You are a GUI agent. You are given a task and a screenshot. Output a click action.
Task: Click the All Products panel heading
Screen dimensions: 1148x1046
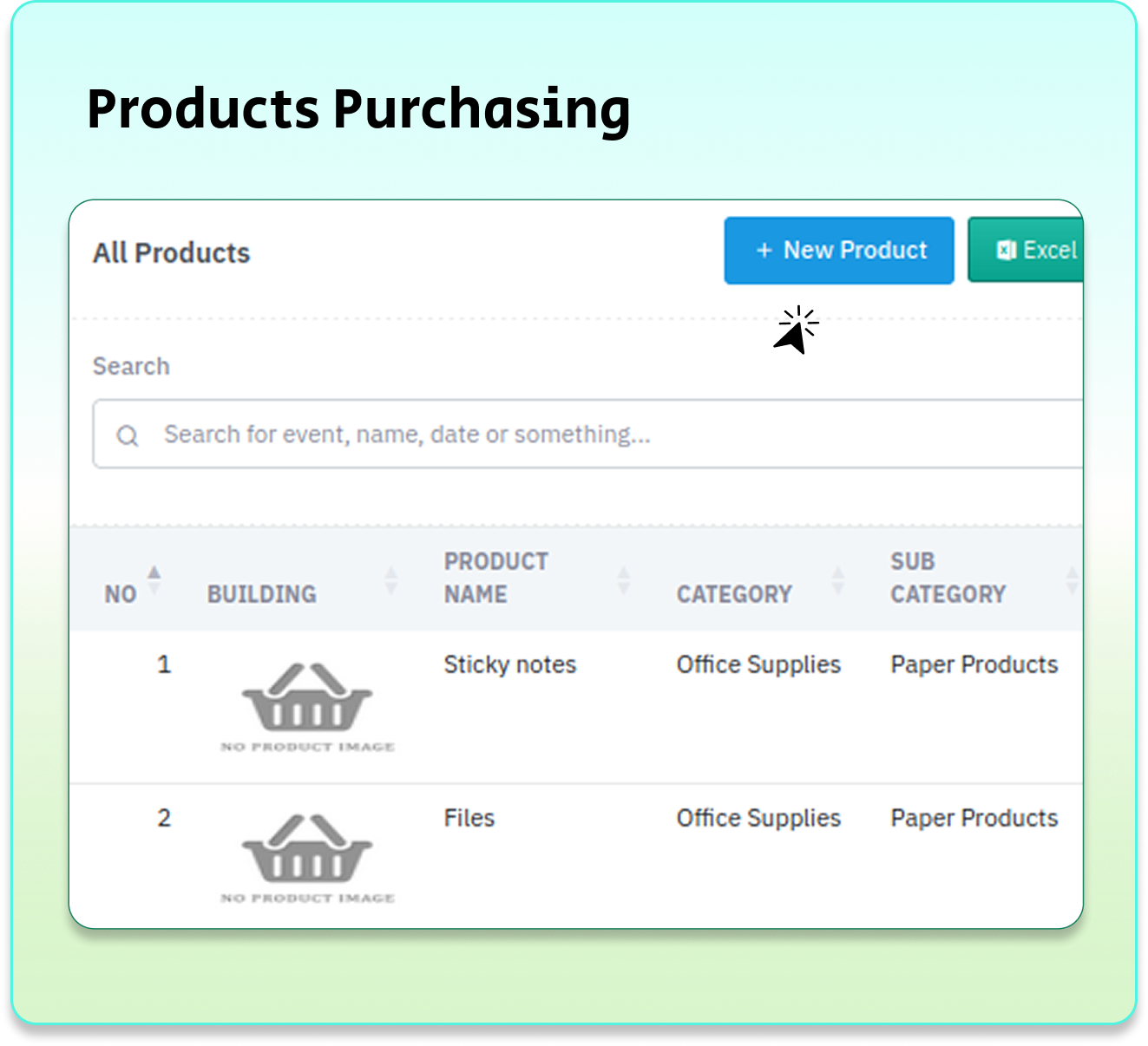(x=171, y=253)
